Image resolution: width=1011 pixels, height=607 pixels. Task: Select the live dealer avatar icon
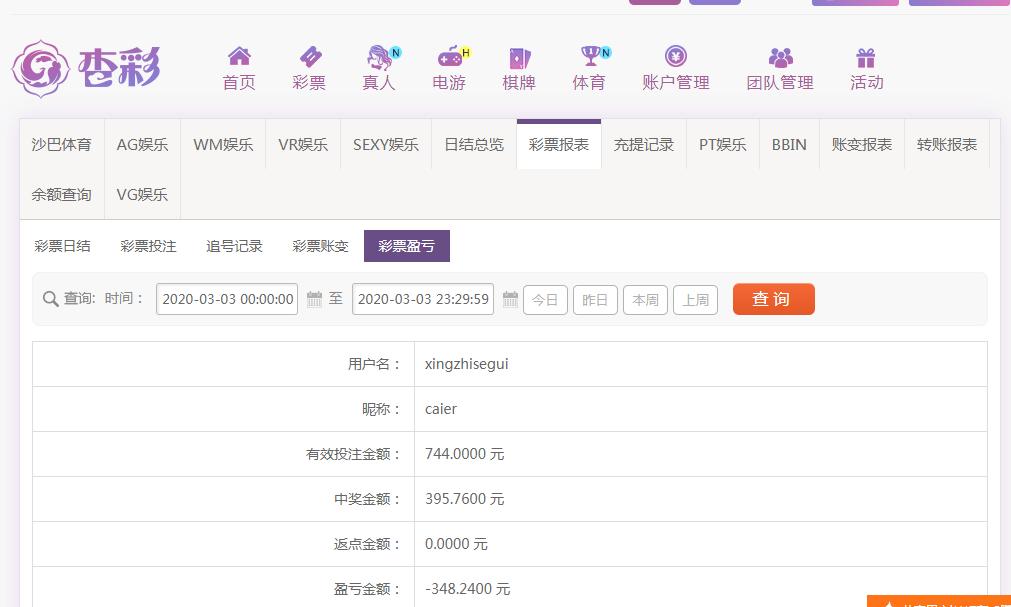point(379,56)
